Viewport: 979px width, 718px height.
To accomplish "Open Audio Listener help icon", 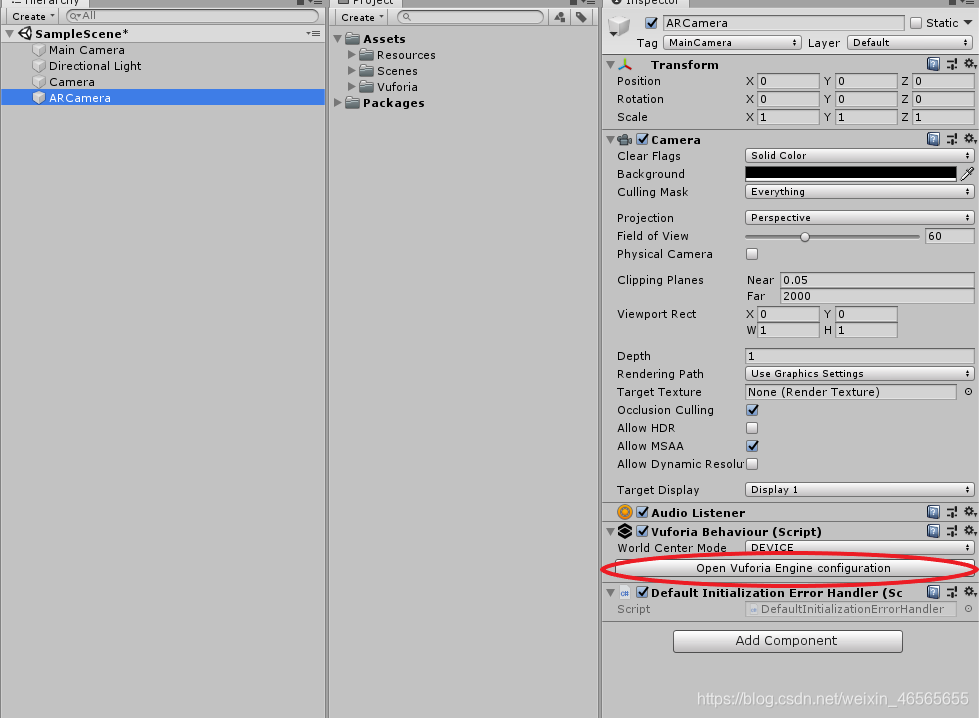I will [933, 512].
